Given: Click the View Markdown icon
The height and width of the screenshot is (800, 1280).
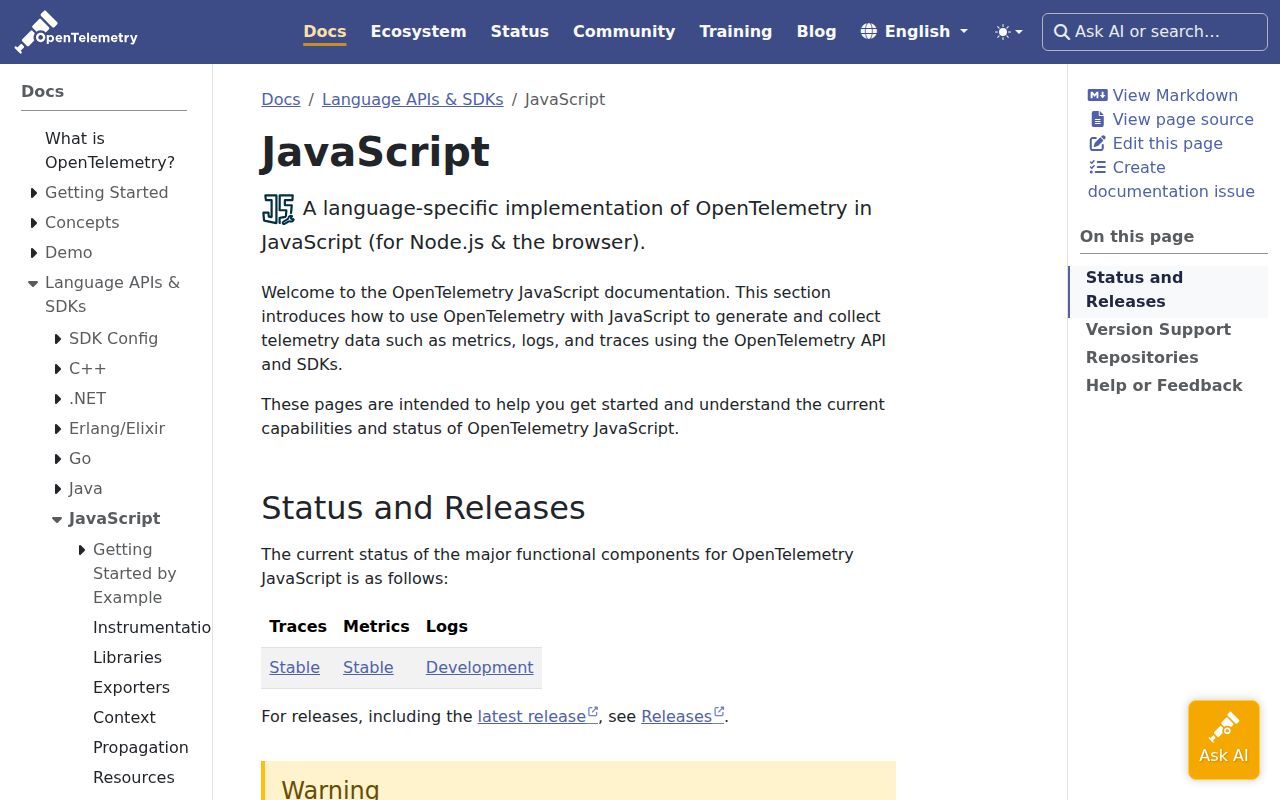Looking at the screenshot, I should tap(1097, 95).
